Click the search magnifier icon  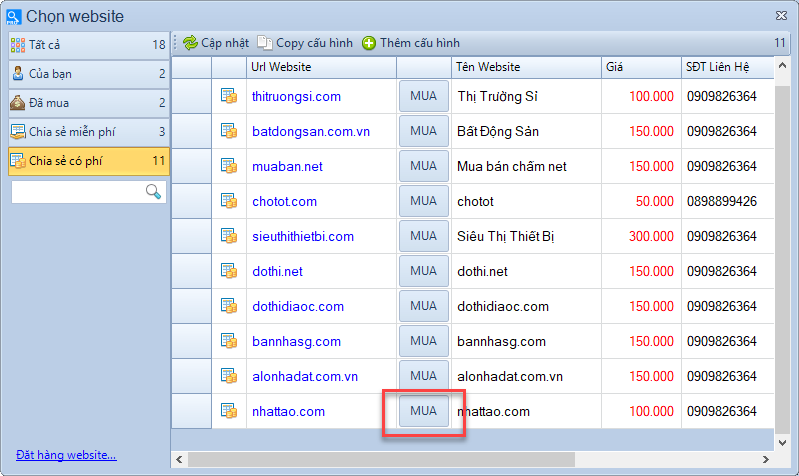pyautogui.click(x=153, y=192)
